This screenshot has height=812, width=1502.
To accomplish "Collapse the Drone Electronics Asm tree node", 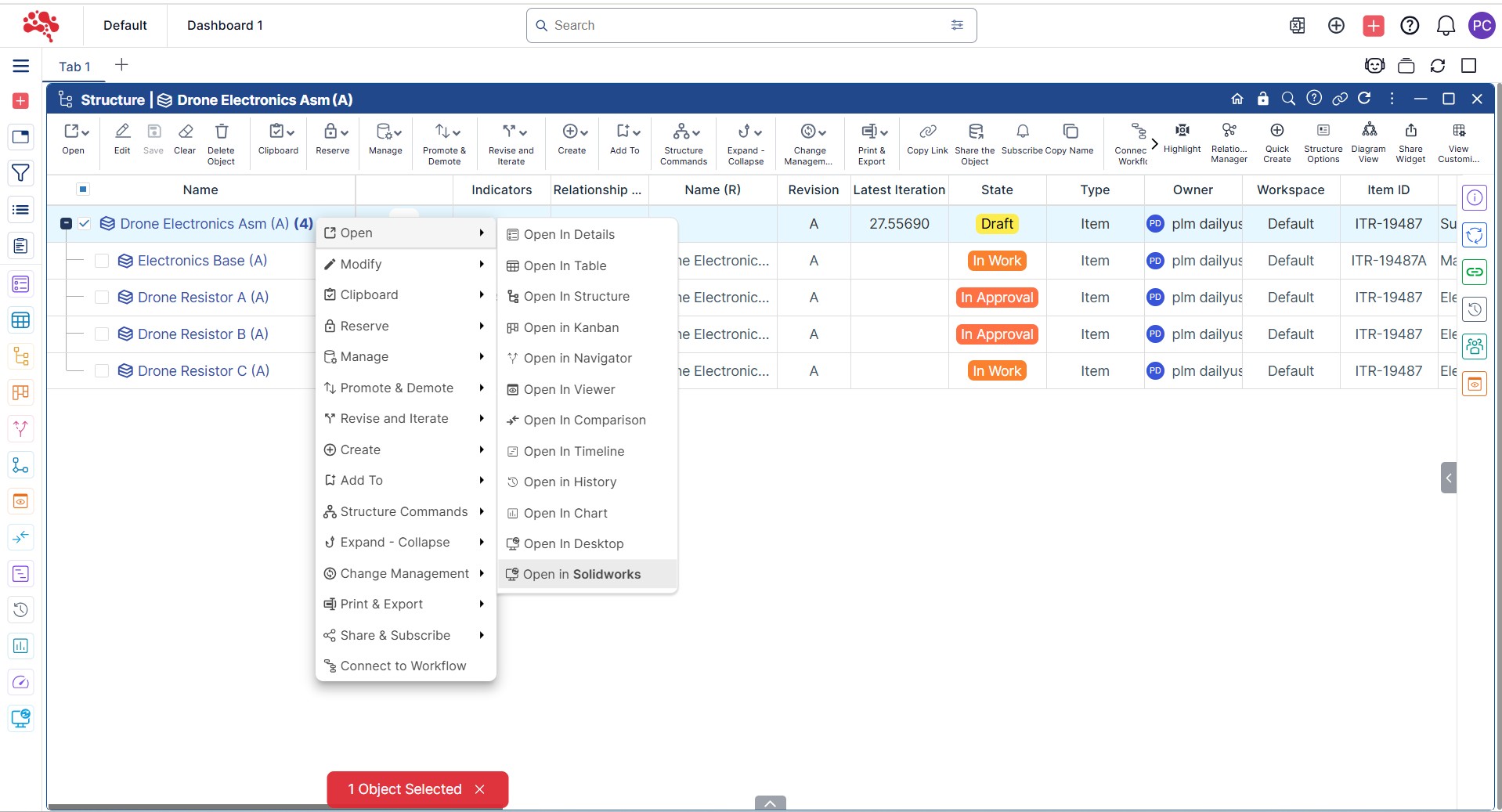I will pos(67,224).
